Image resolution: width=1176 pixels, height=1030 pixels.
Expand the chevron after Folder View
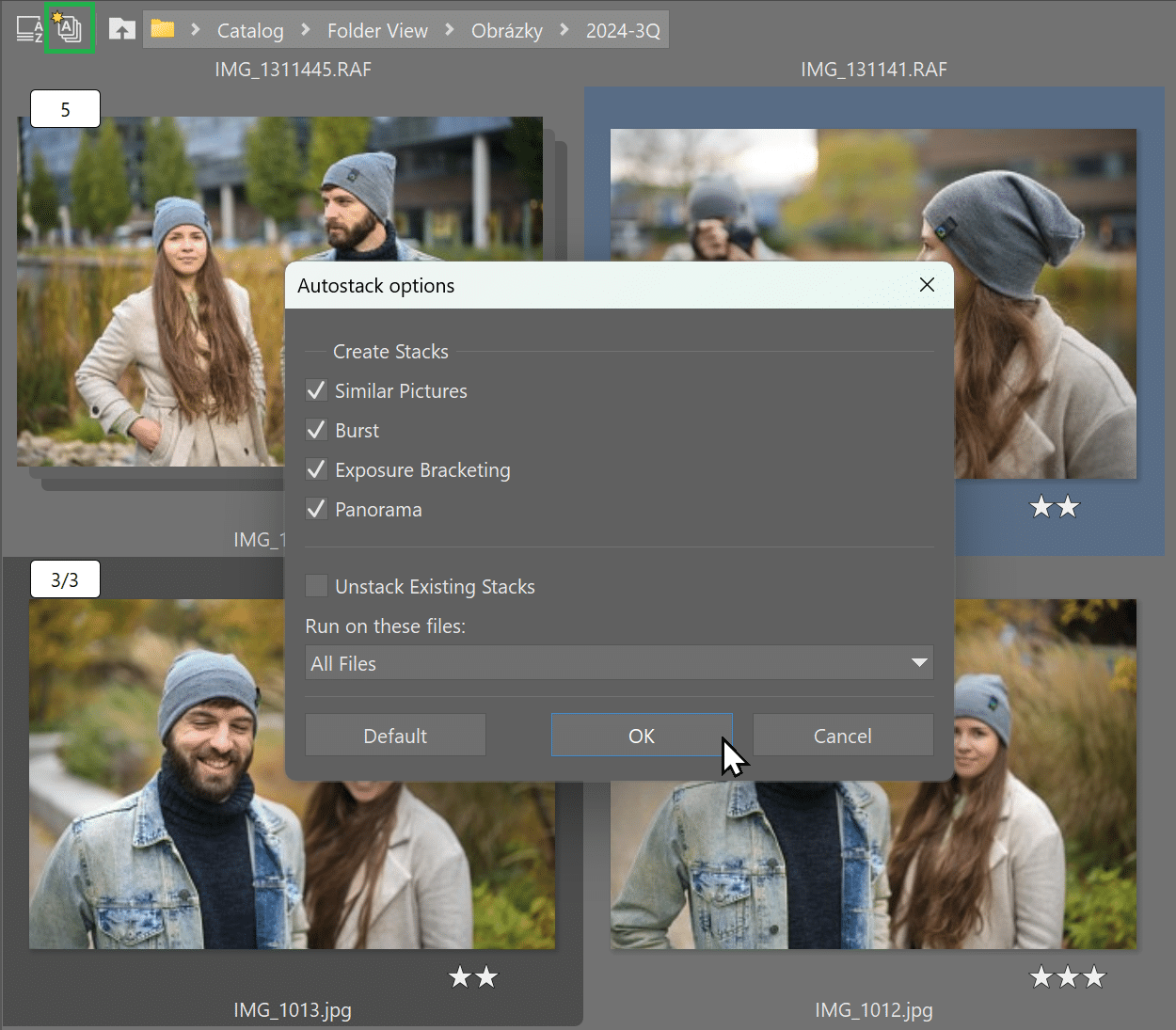click(450, 30)
